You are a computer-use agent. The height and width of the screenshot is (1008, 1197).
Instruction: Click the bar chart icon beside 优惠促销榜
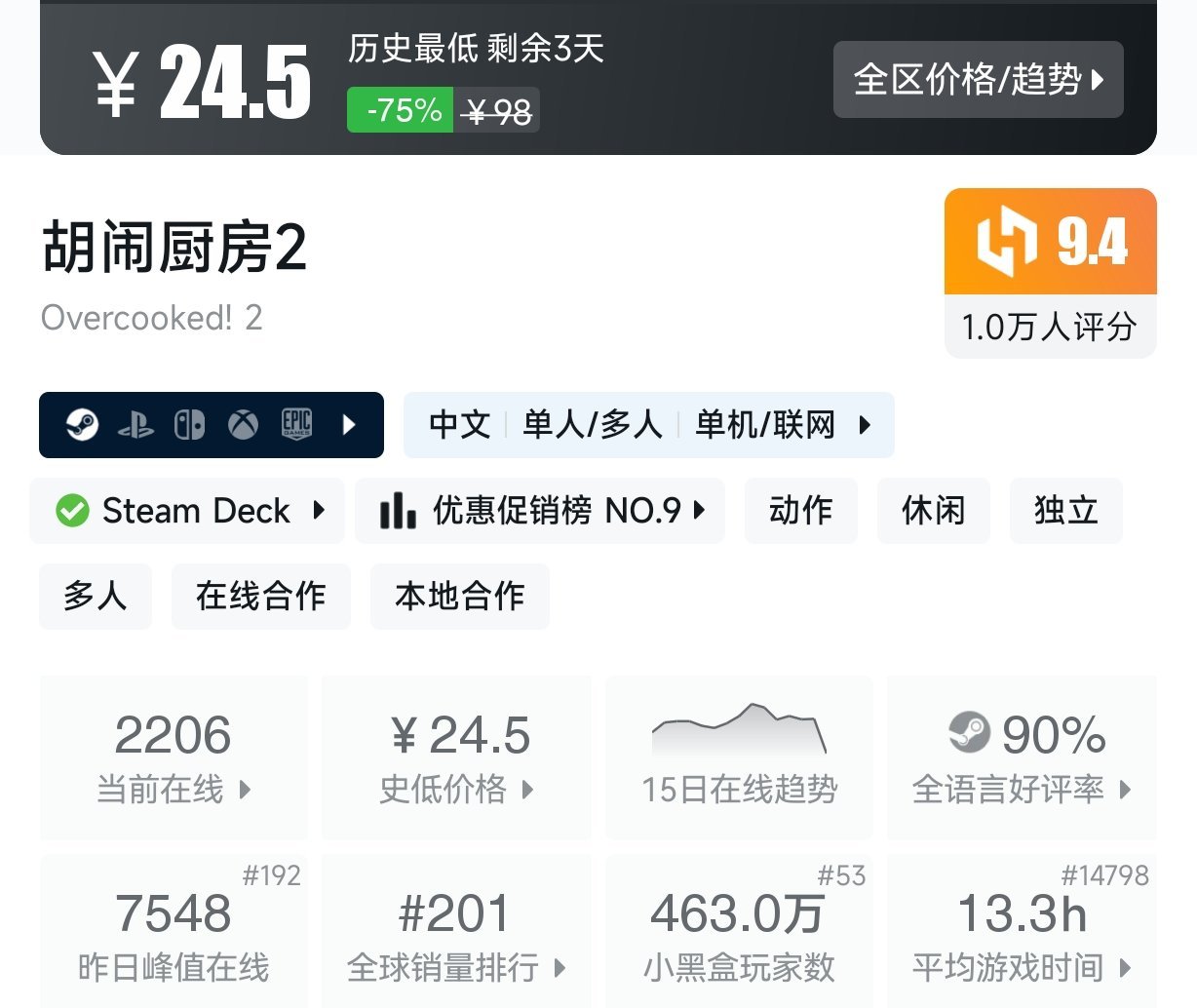[x=399, y=510]
